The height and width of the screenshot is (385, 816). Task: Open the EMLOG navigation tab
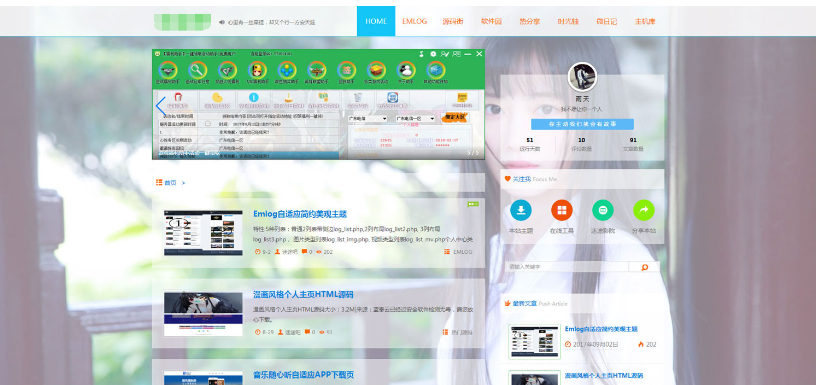pos(414,21)
